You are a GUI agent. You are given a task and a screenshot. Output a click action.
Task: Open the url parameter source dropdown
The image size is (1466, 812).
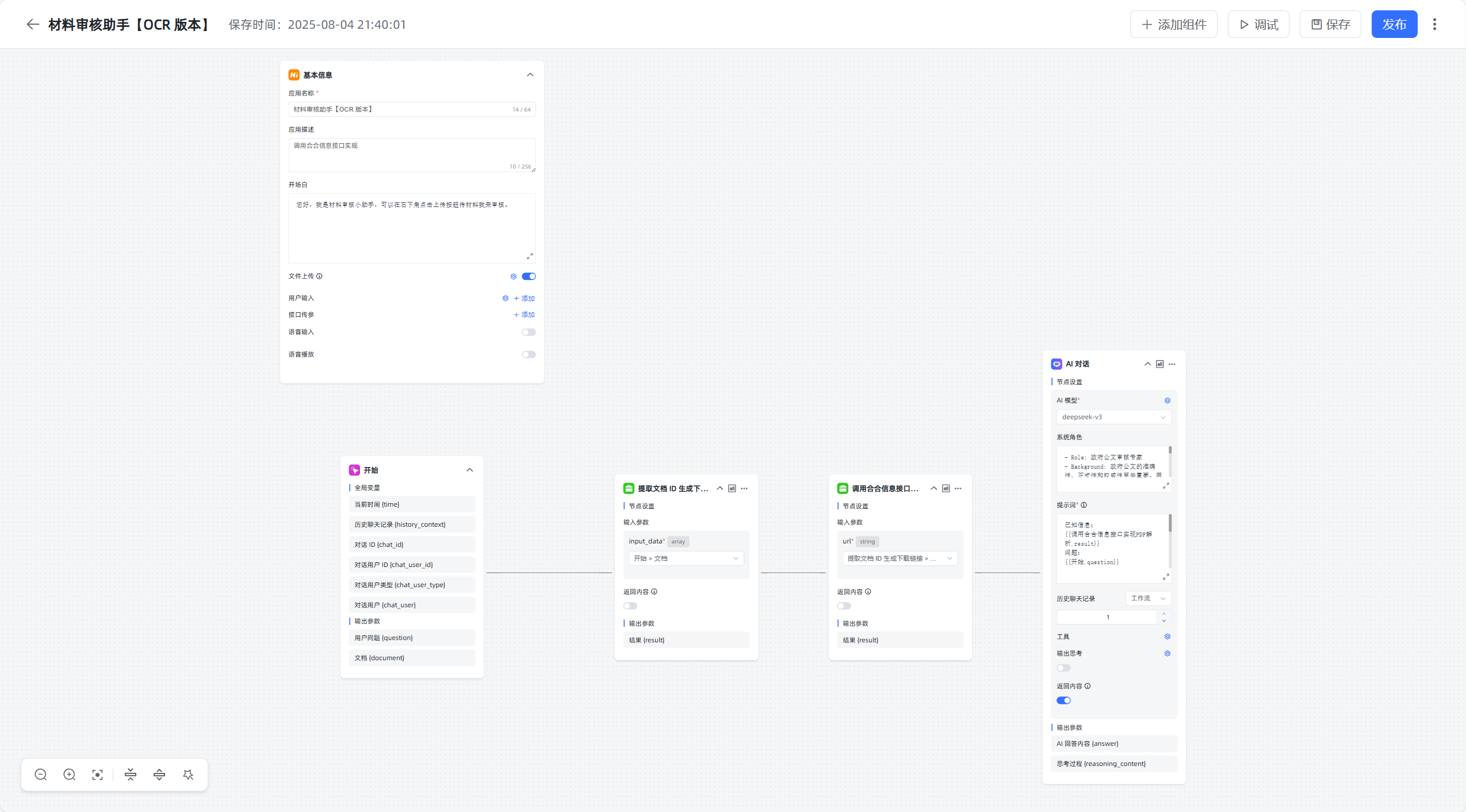click(x=900, y=558)
